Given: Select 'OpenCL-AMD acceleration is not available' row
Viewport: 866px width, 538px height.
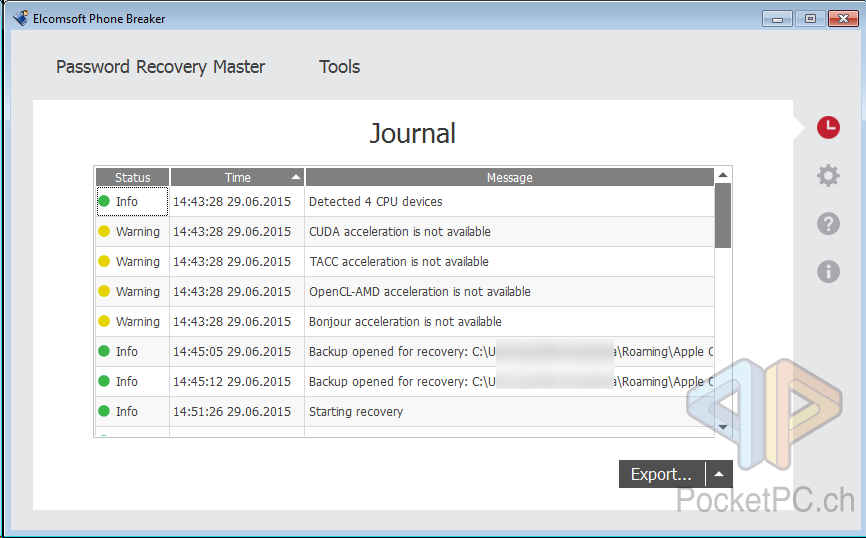Looking at the screenshot, I should click(405, 291).
